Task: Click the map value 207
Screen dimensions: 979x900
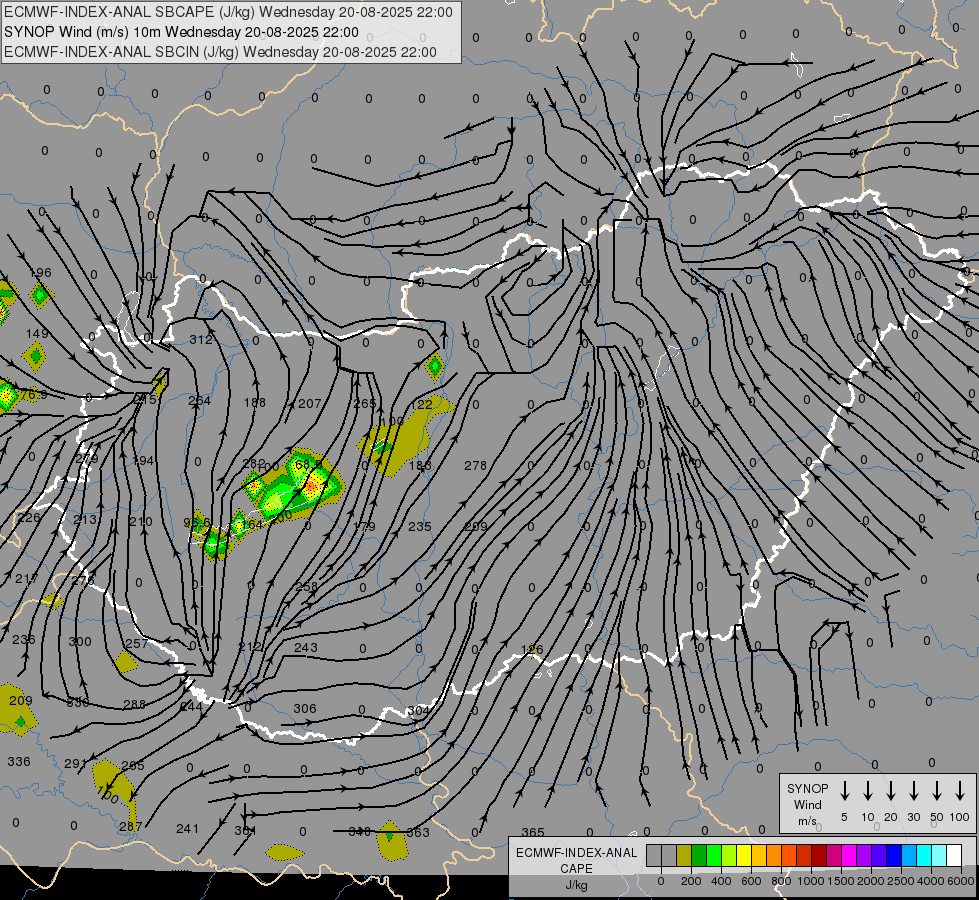Action: [309, 404]
